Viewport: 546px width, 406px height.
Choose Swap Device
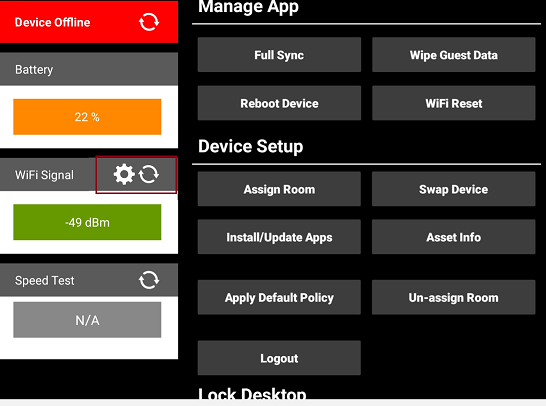pyautogui.click(x=453, y=189)
